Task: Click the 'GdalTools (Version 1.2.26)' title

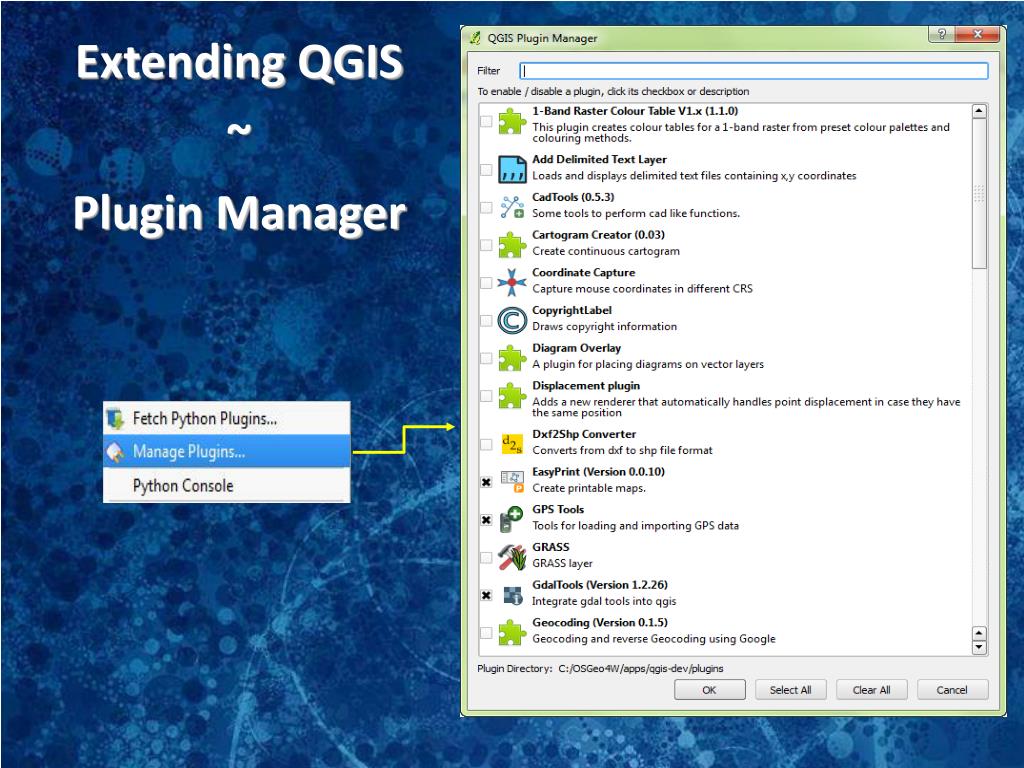Action: point(600,584)
